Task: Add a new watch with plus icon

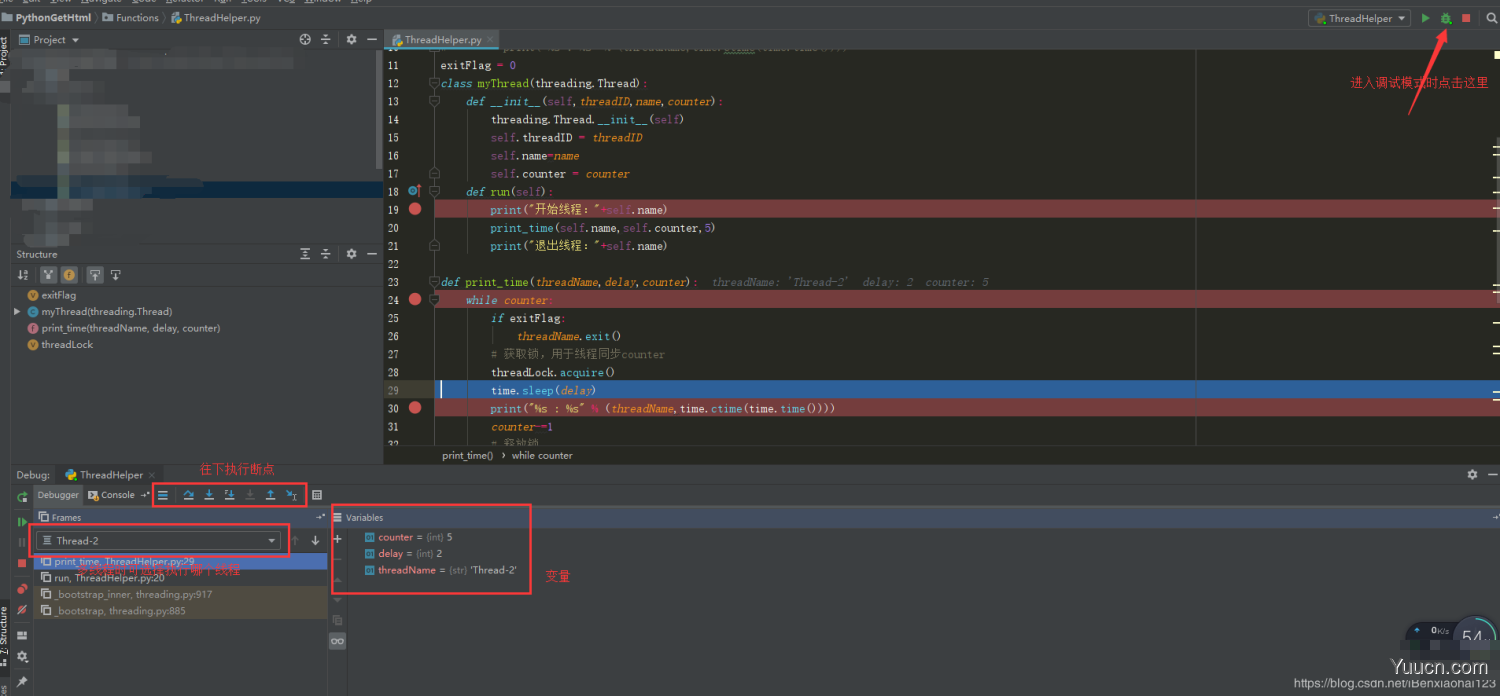Action: 337,539
